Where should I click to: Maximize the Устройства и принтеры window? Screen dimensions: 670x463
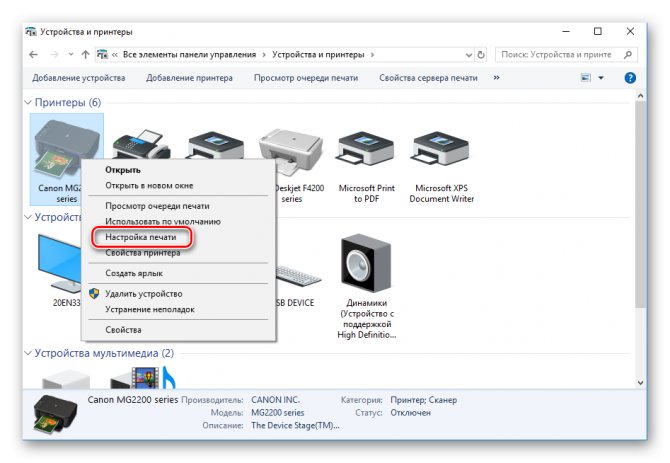tap(598, 32)
